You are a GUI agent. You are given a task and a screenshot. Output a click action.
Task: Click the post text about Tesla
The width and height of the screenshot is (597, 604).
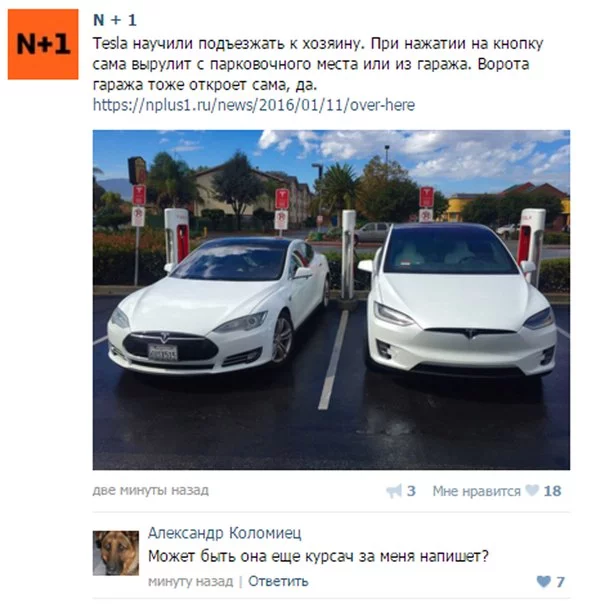[318, 64]
